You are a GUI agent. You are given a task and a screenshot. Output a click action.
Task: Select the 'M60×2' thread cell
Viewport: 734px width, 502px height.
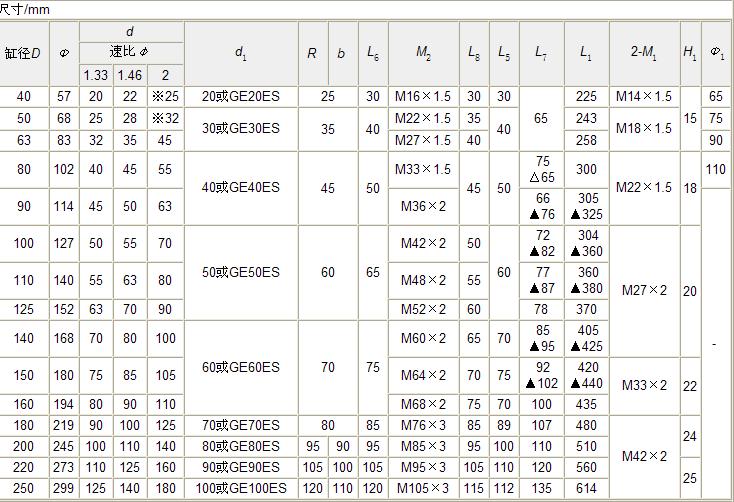click(x=424, y=339)
